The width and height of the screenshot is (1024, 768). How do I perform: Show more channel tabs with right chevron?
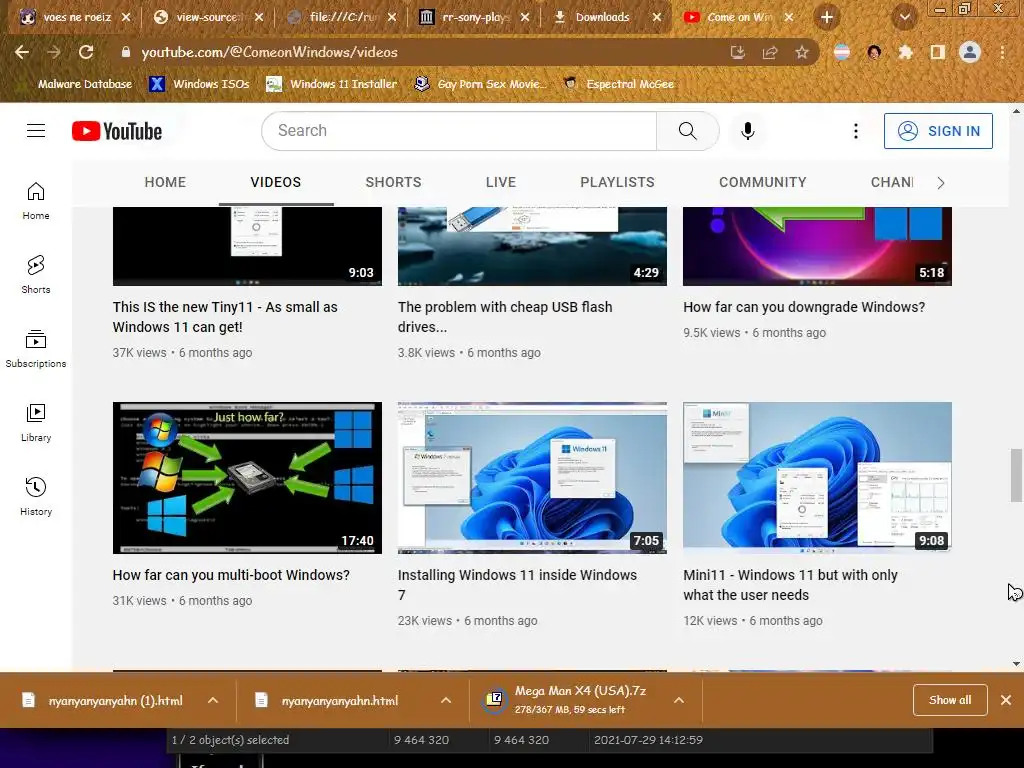tap(940, 183)
